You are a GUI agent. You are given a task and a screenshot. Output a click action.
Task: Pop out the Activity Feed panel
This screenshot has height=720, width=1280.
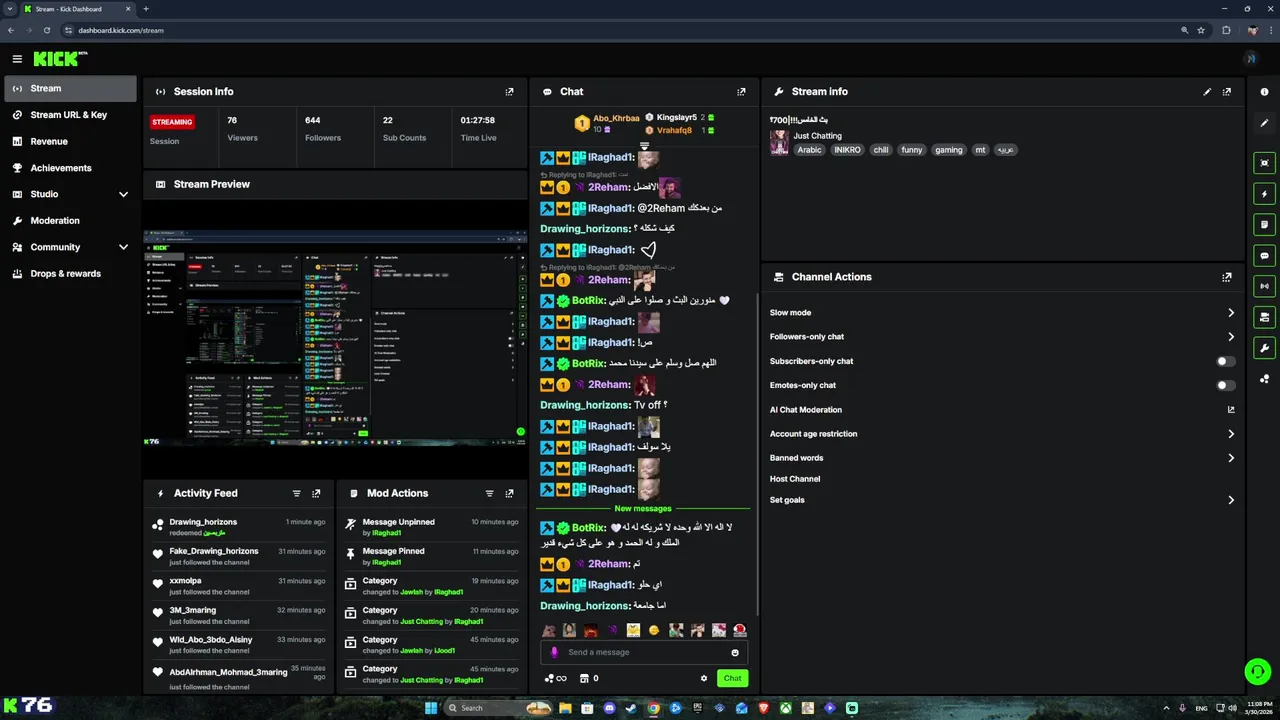coord(316,494)
